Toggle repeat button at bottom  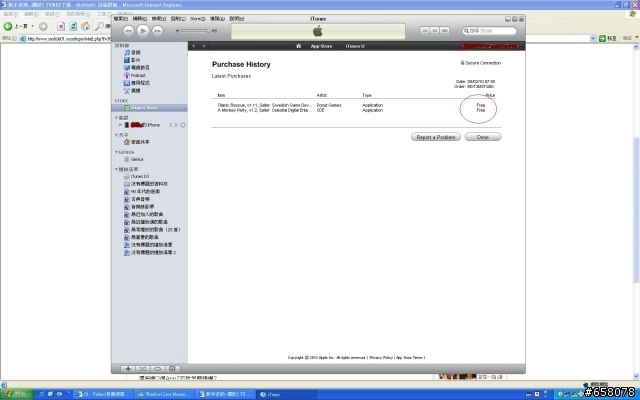[157, 369]
